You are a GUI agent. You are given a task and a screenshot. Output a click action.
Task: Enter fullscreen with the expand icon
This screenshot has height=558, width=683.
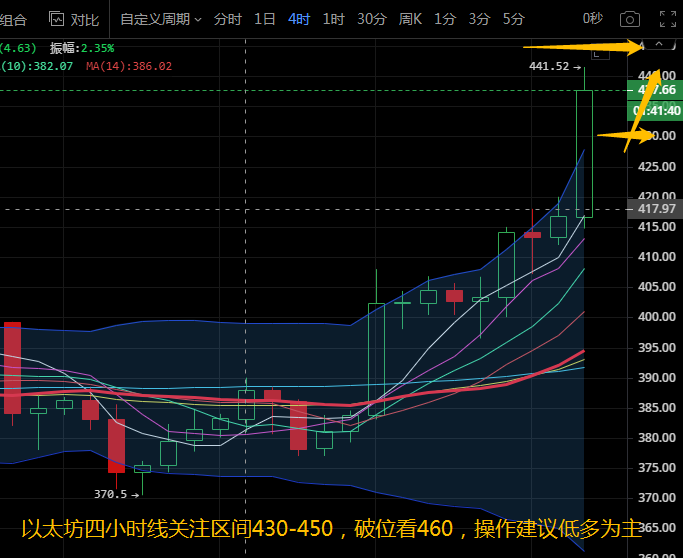click(667, 19)
